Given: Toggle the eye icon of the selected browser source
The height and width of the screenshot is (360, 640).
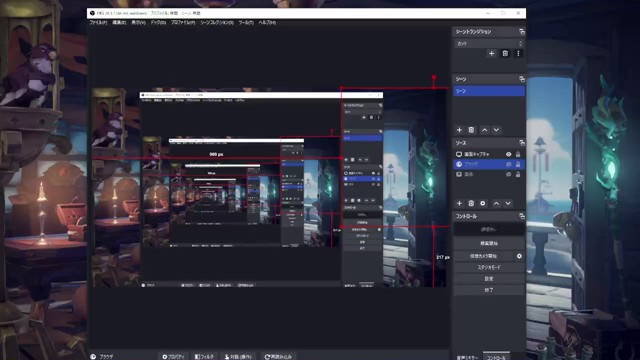Looking at the screenshot, I should 509,164.
